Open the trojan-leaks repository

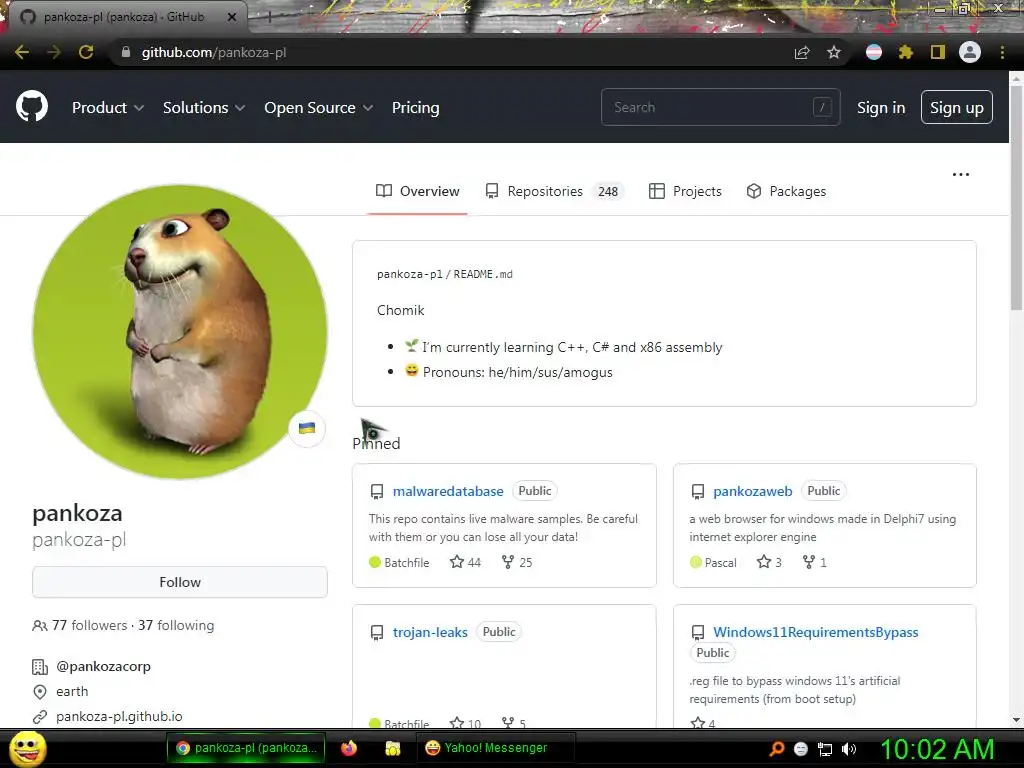tap(430, 632)
